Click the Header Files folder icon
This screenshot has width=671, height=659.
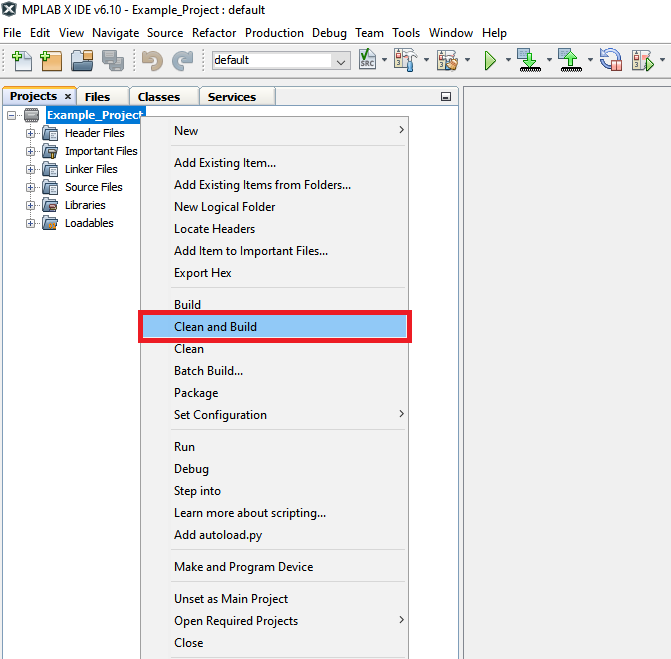tap(50, 133)
